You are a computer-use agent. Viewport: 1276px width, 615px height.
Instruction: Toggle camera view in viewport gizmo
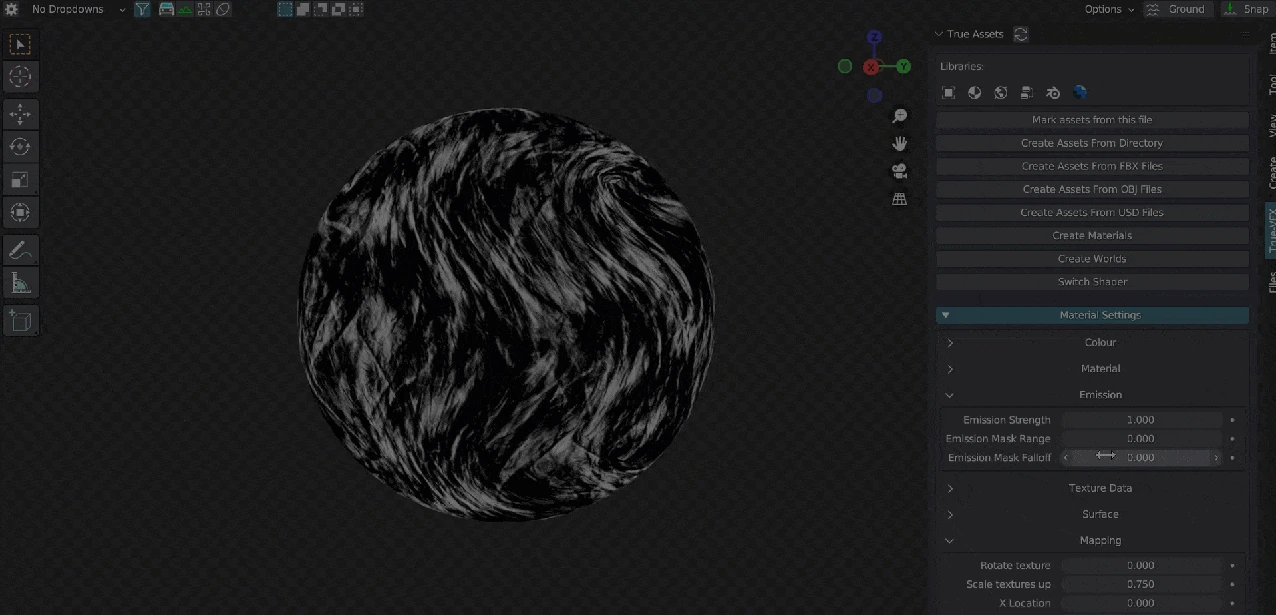click(899, 171)
